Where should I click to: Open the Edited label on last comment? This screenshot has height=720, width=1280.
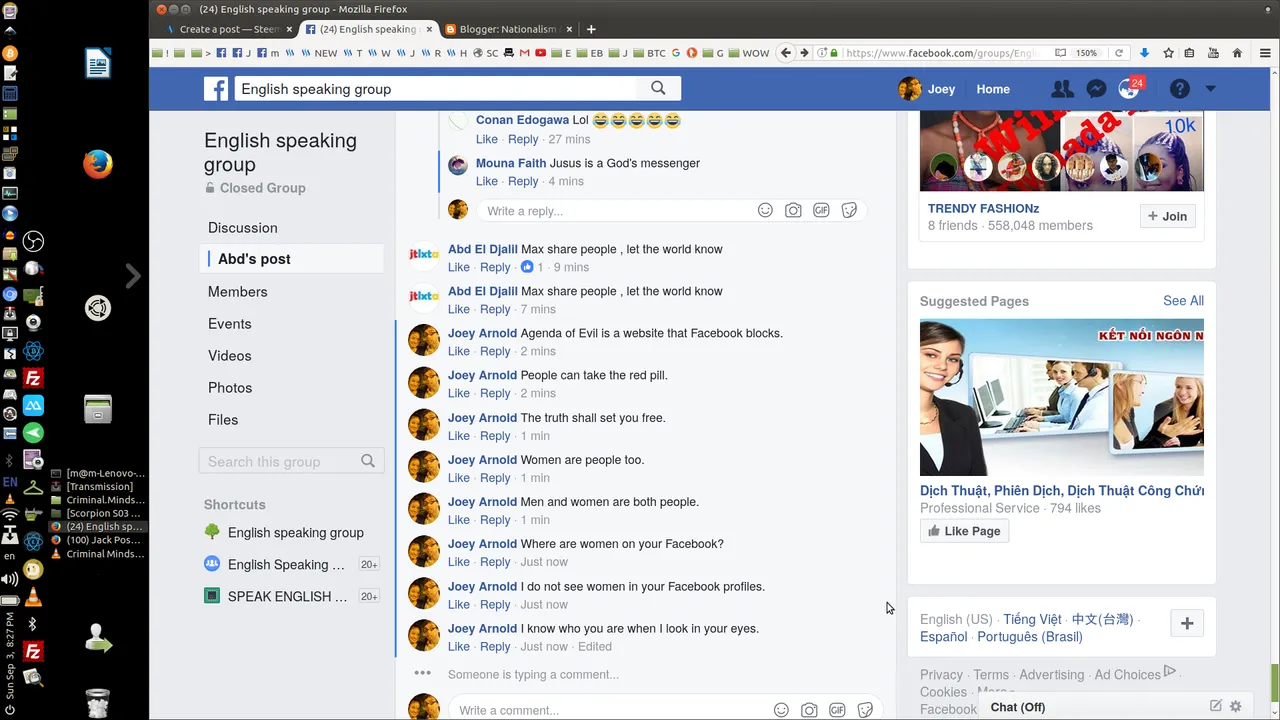coord(595,647)
